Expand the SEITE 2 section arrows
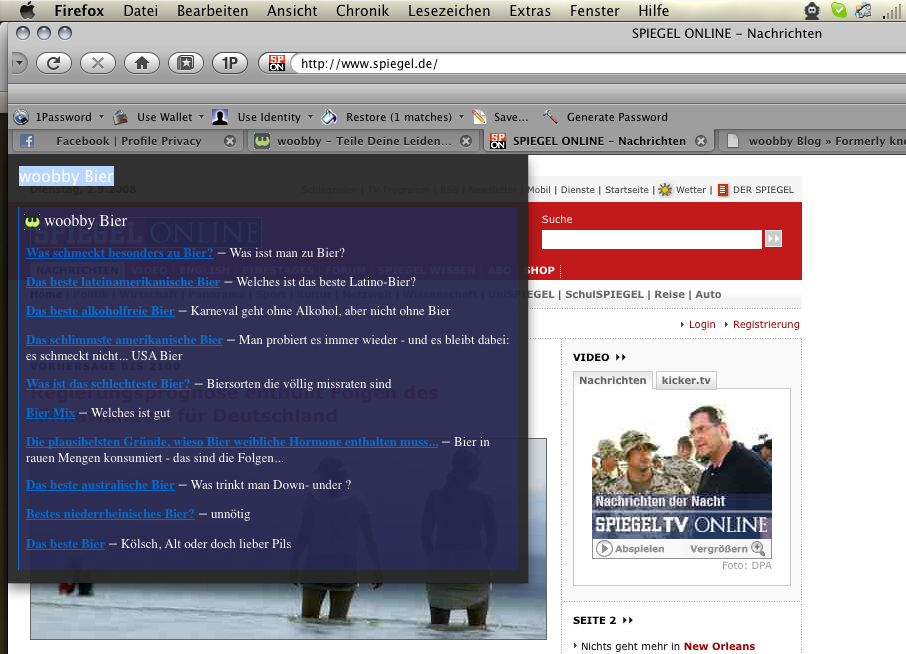This screenshot has height=654, width=906. click(x=627, y=620)
